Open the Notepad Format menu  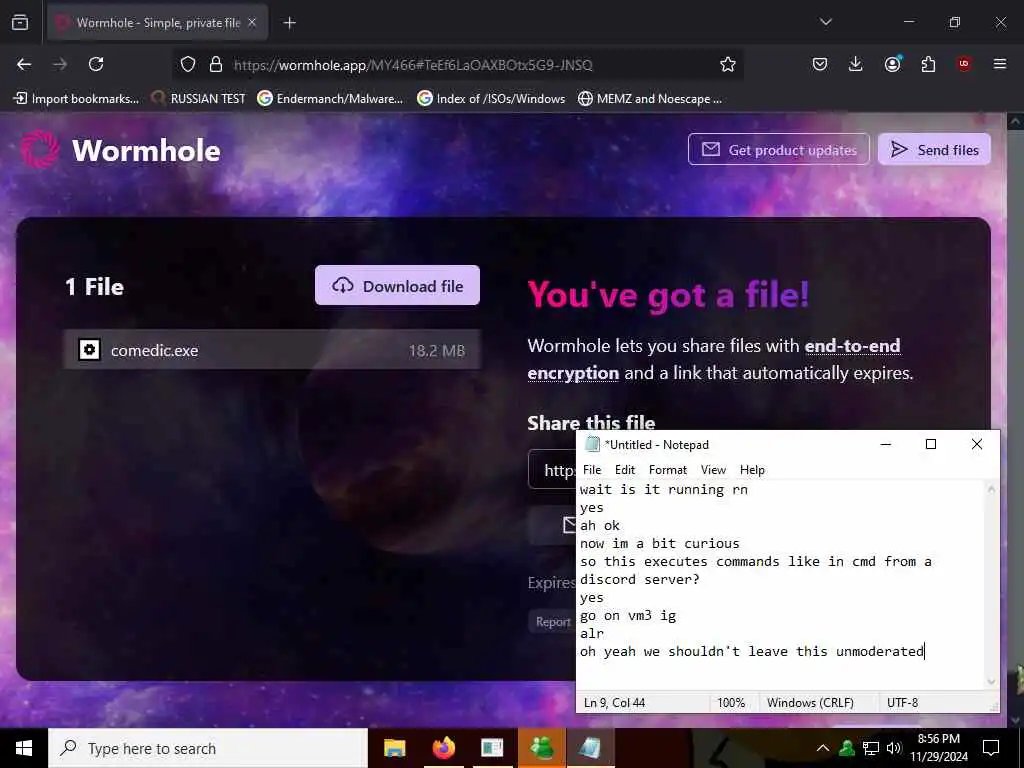(x=667, y=470)
